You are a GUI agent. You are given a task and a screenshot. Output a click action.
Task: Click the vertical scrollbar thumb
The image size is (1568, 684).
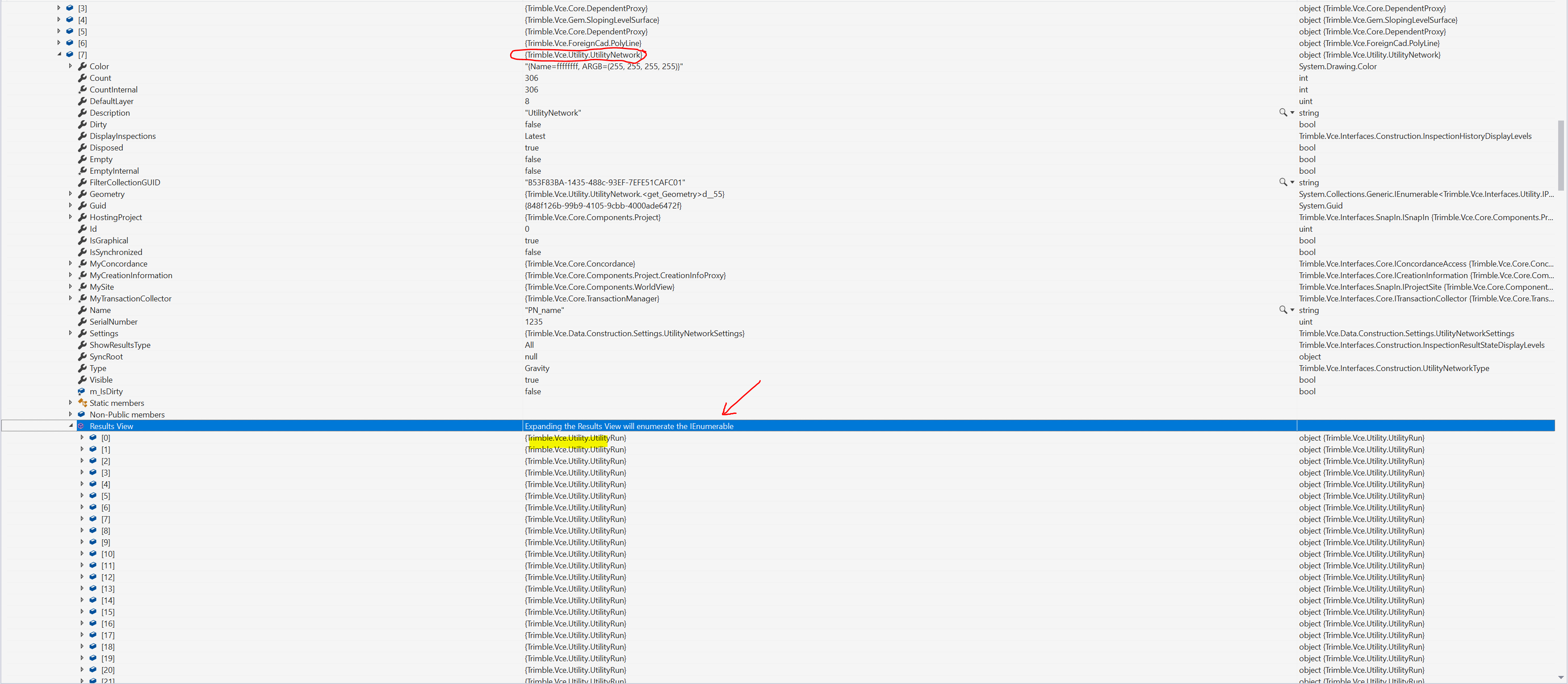1561,155
